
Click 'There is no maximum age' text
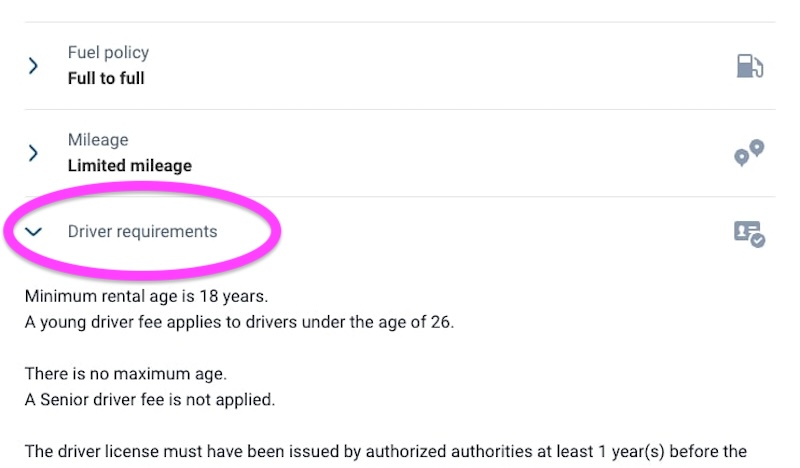126,374
